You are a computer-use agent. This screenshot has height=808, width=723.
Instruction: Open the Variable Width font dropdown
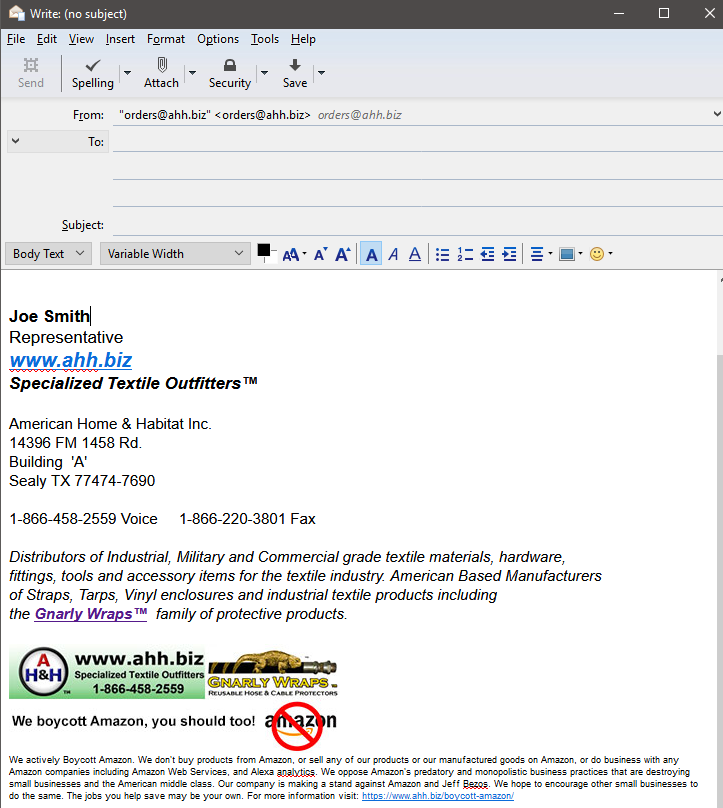(x=175, y=254)
